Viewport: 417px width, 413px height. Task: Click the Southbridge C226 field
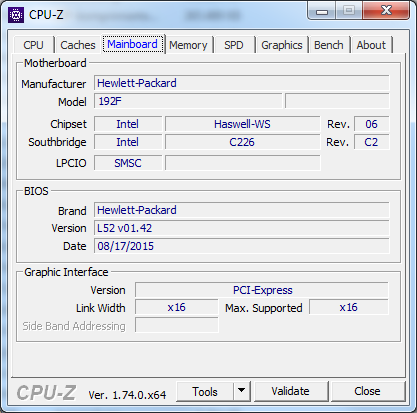[242, 142]
